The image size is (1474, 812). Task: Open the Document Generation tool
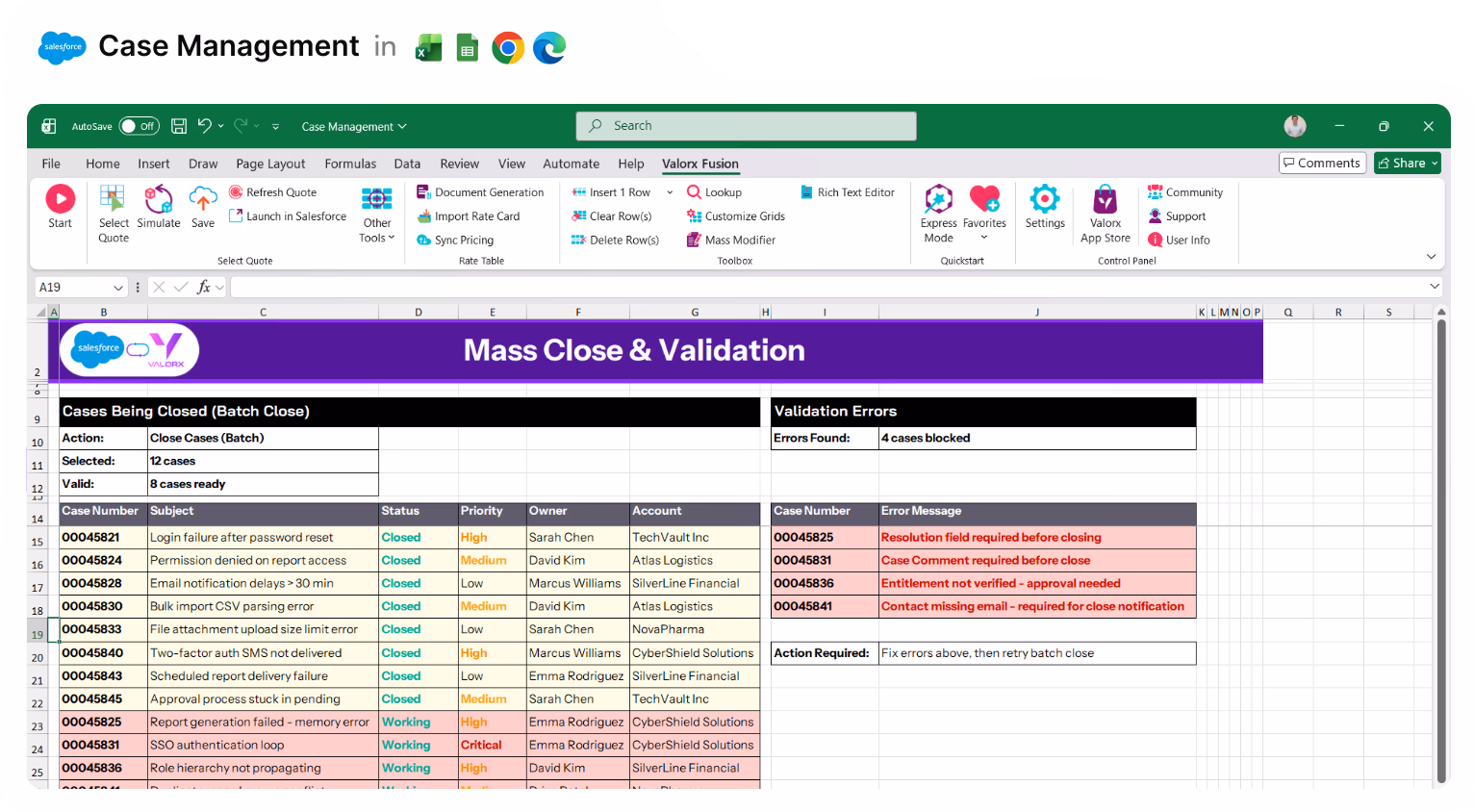coord(481,191)
